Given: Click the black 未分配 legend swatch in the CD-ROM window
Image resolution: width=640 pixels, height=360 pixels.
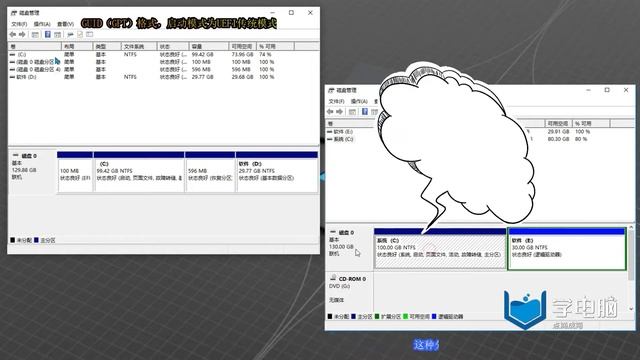Looking at the screenshot, I should pyautogui.click(x=330, y=316).
